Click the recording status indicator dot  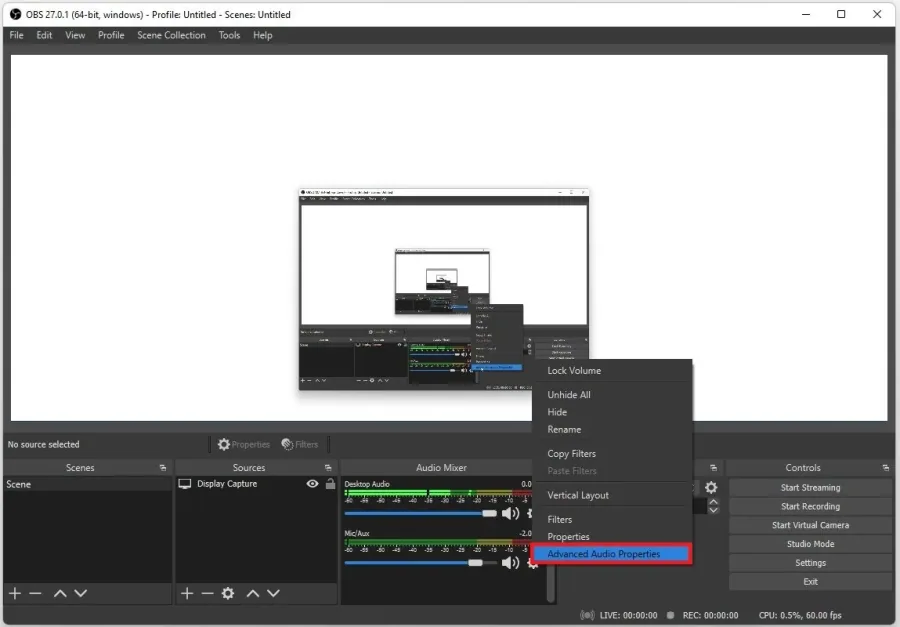670,615
